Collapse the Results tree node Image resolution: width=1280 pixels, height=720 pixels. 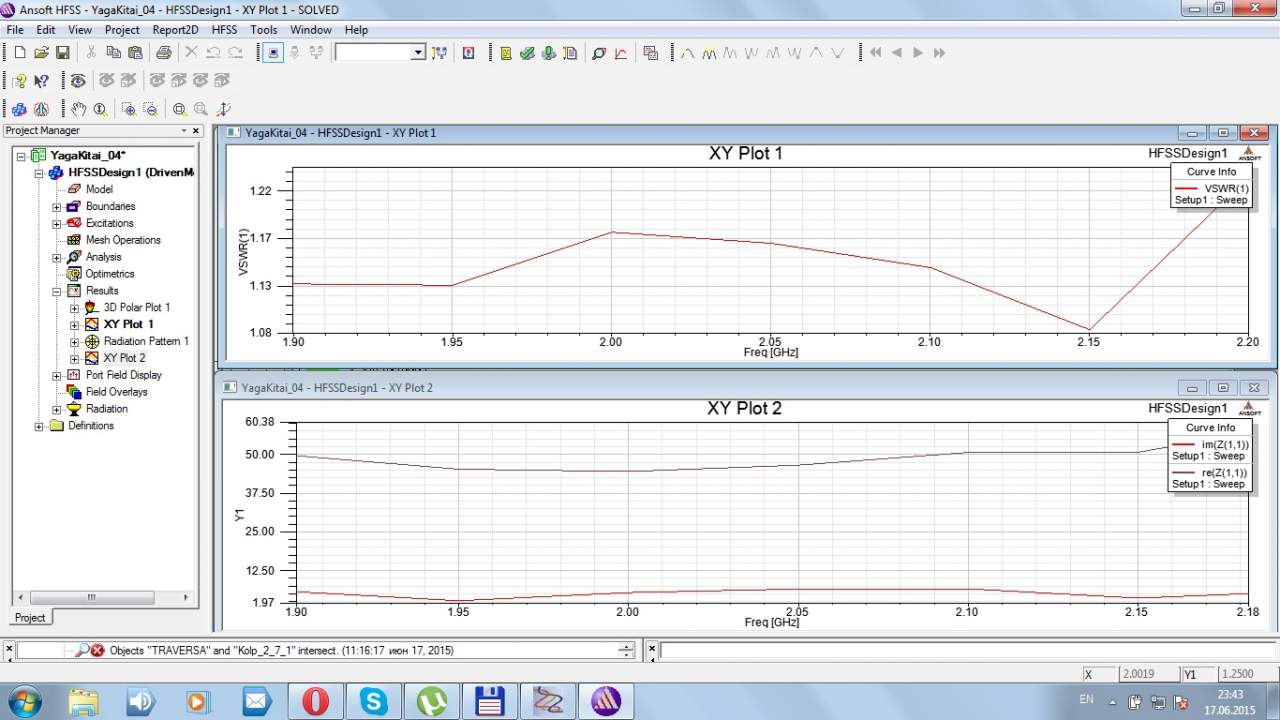click(x=57, y=291)
